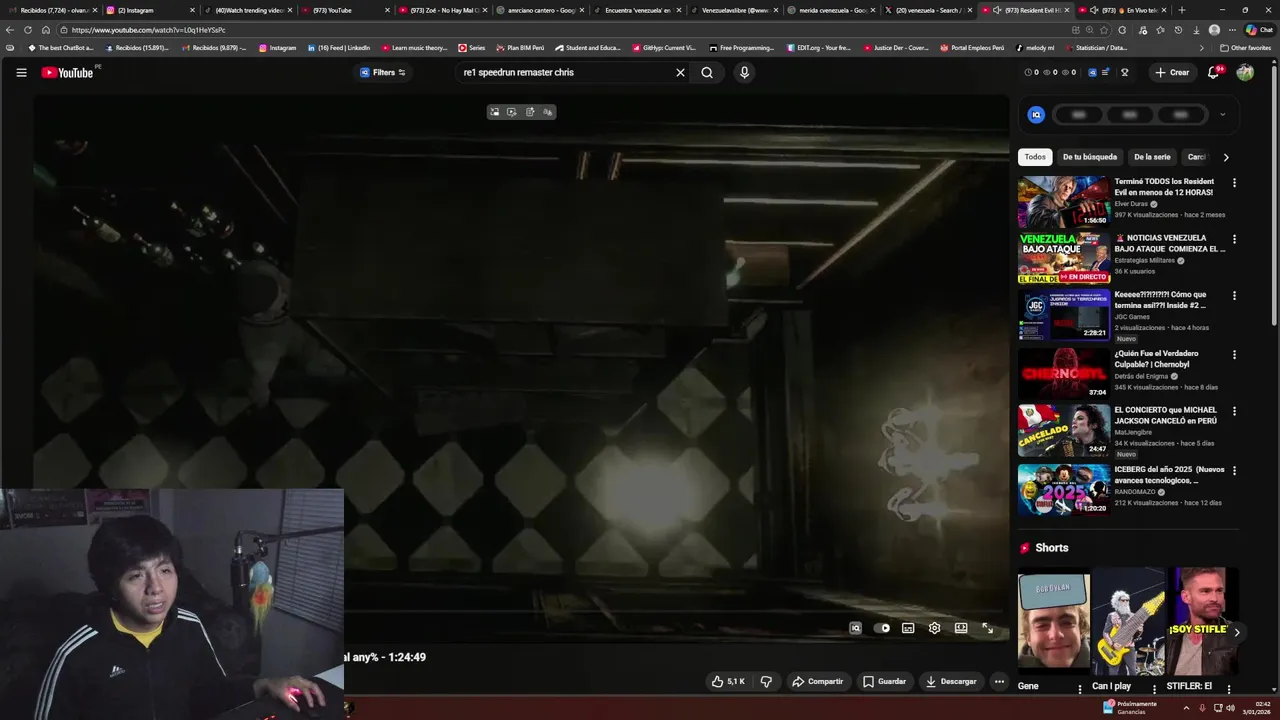Click the Compartir share button
Viewport: 1280px width, 720px height.
[x=818, y=681]
